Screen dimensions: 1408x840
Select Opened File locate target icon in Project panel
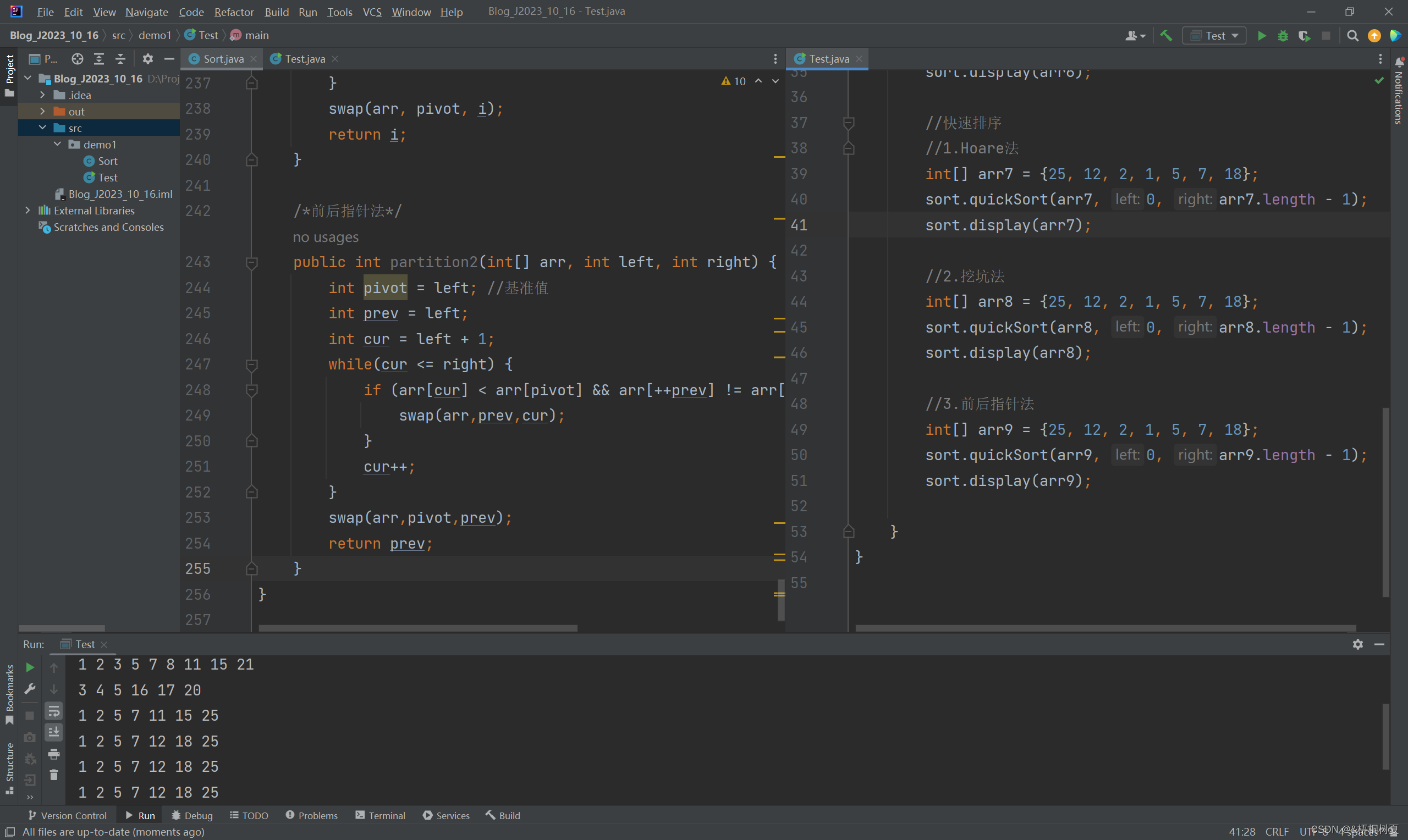(78, 59)
